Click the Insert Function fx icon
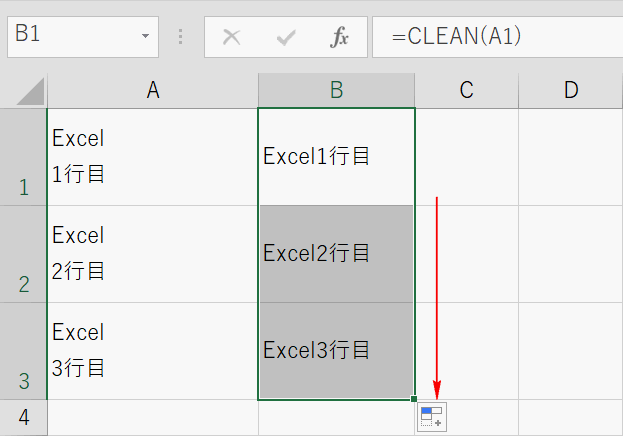The width and height of the screenshot is (623, 436). (340, 38)
